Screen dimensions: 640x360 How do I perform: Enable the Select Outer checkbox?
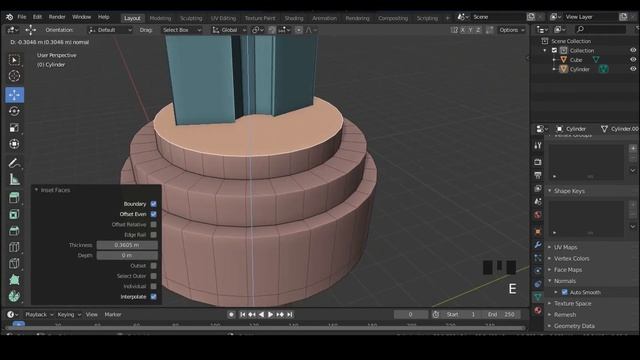[x=153, y=276]
